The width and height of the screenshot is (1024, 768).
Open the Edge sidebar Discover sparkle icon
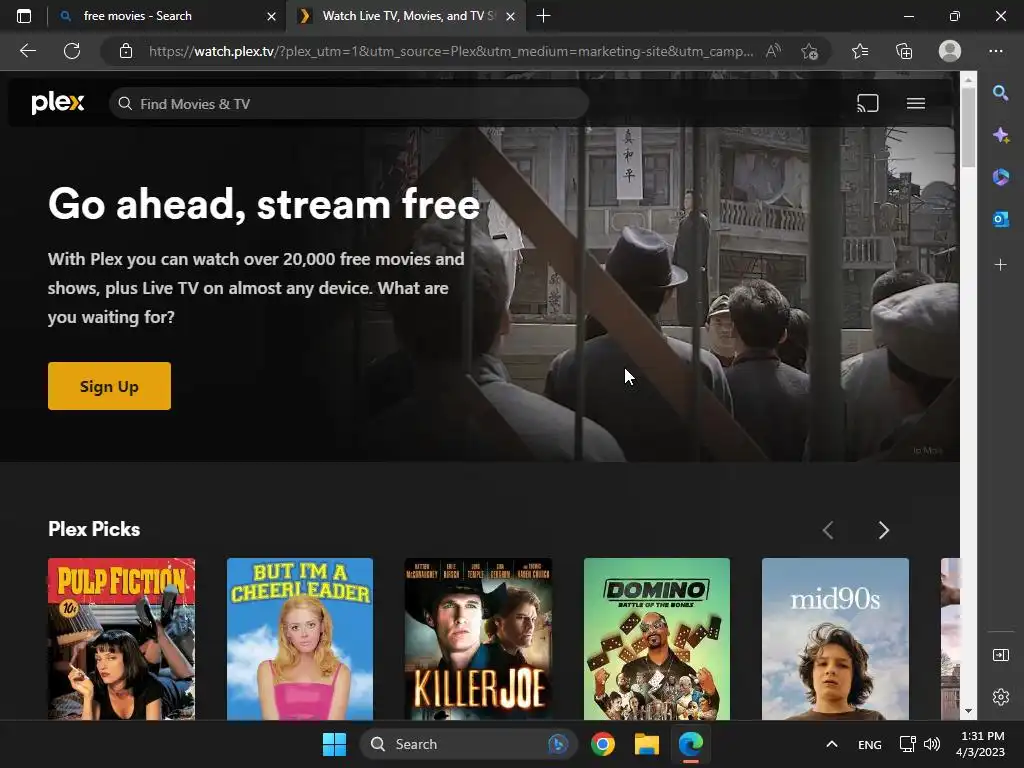click(1000, 135)
